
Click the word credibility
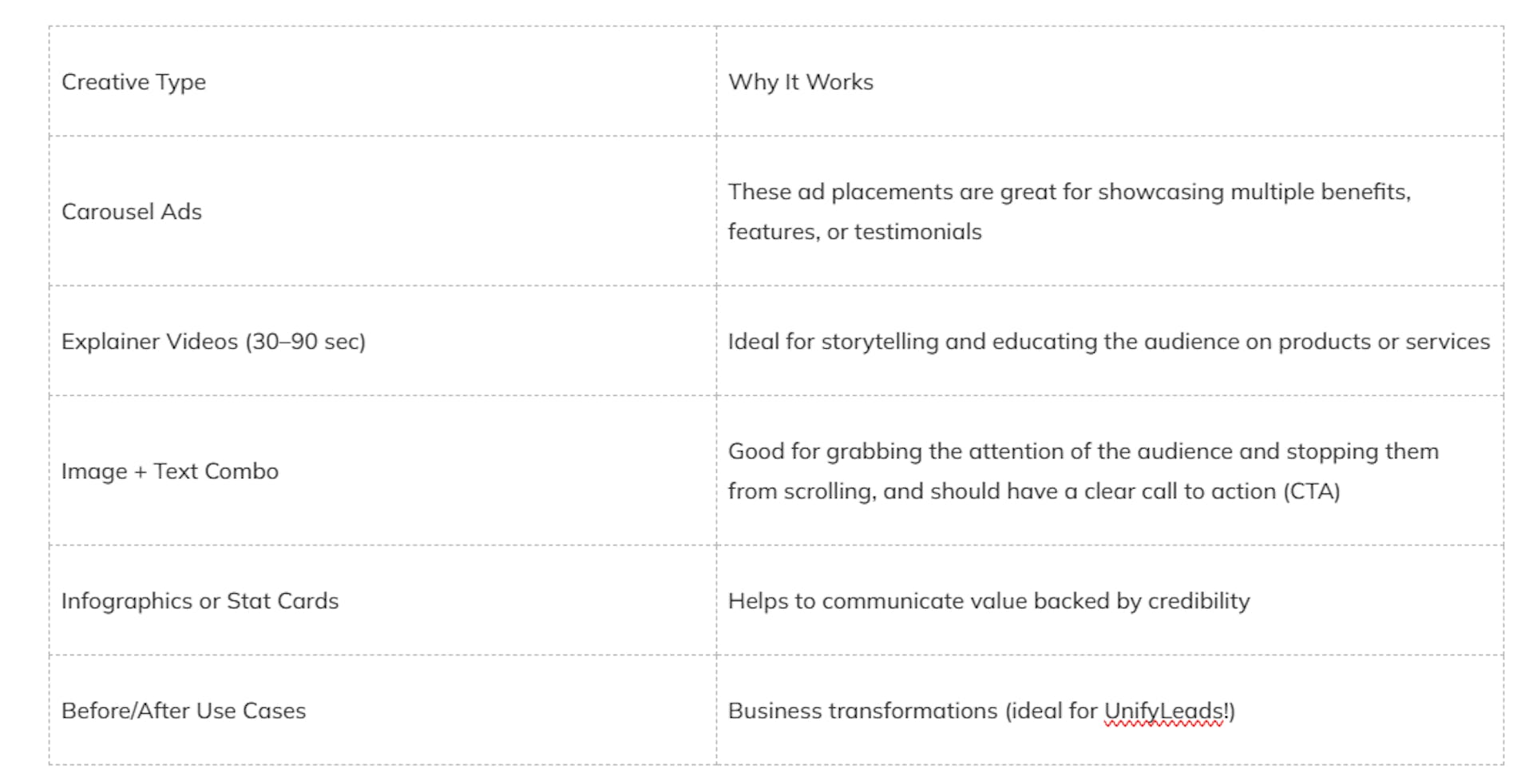pos(1198,601)
